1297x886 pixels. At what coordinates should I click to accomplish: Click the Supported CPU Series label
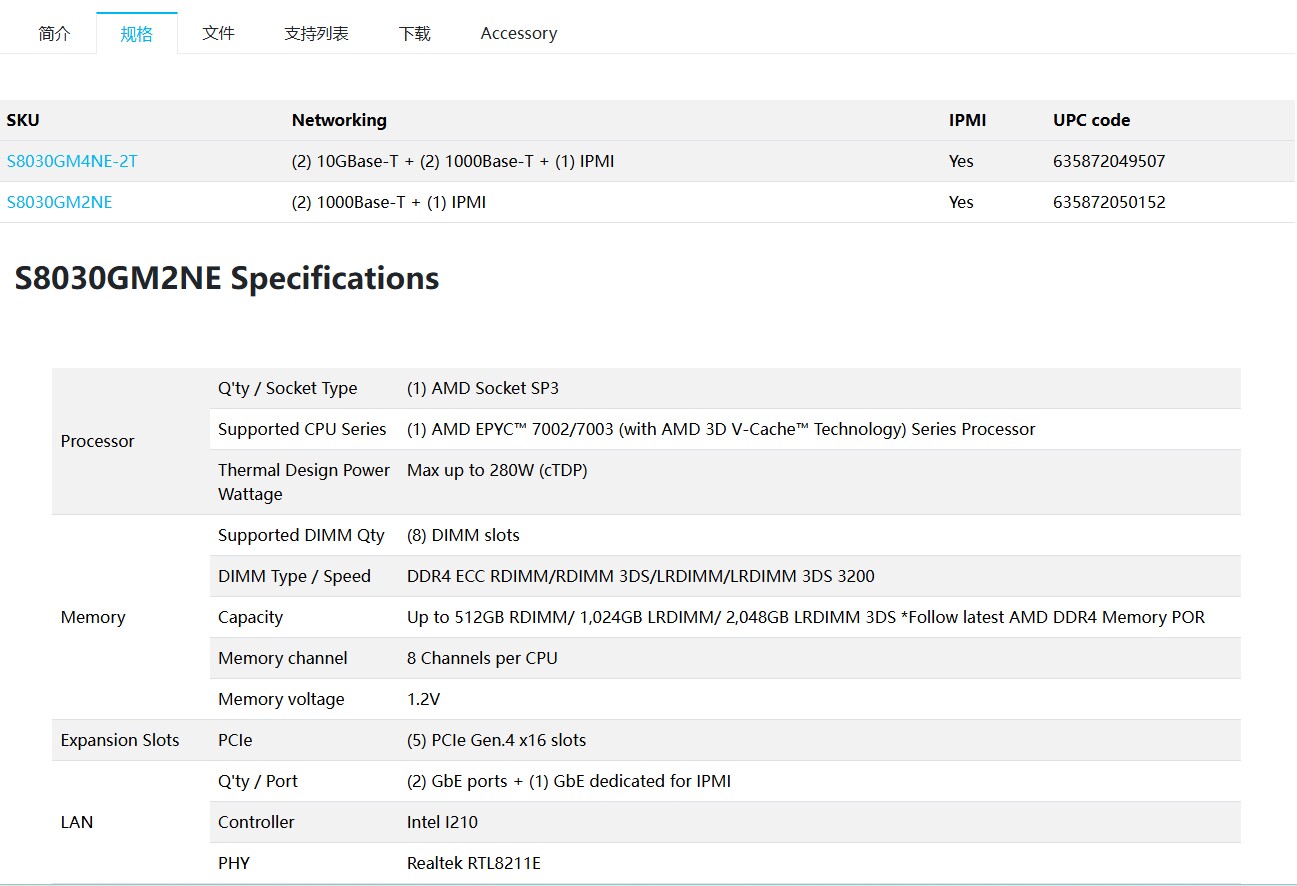302,429
